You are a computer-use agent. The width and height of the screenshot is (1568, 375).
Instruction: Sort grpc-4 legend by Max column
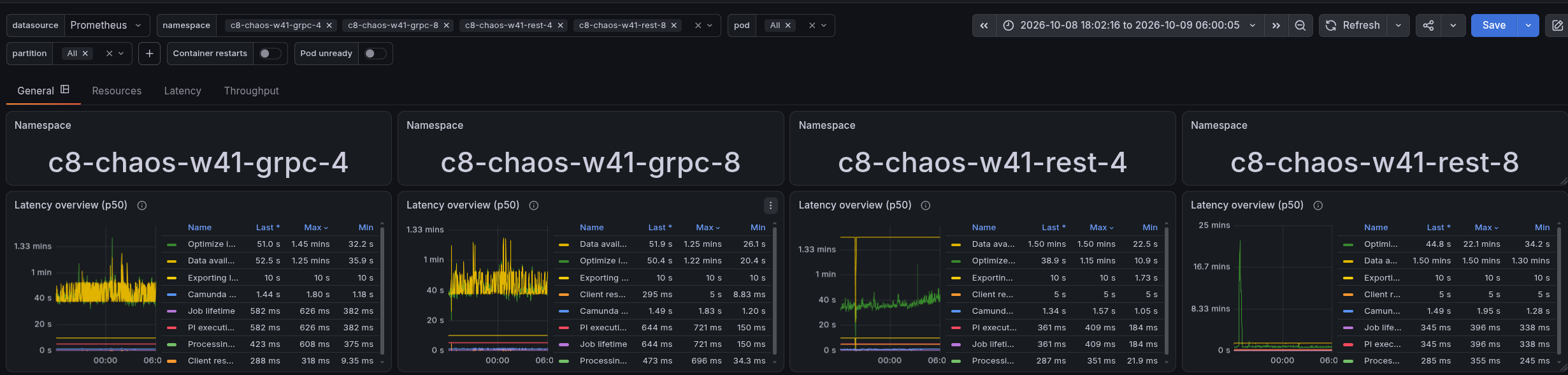[x=316, y=228]
